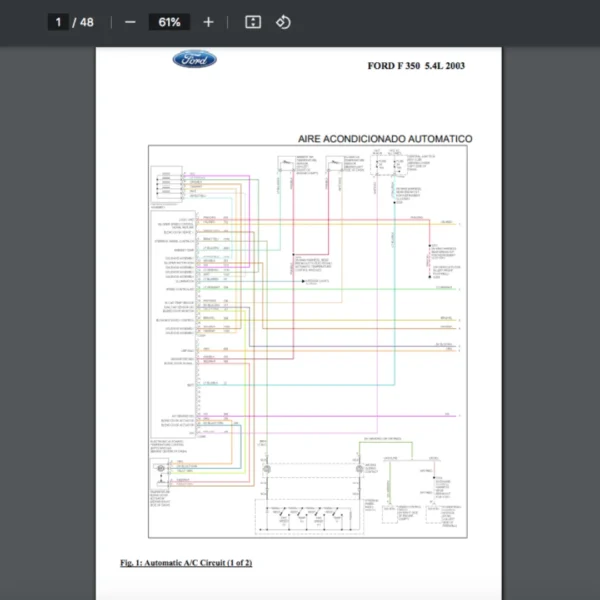600x600 pixels.
Task: Click the center of the wiring diagram
Action: [x=310, y=340]
